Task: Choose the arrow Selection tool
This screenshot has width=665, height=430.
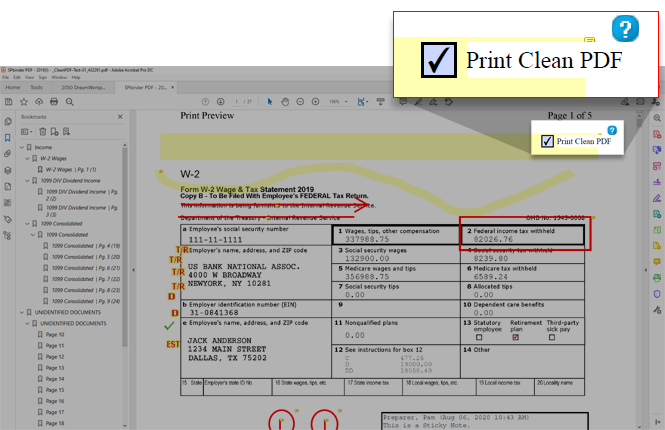Action: 270,102
